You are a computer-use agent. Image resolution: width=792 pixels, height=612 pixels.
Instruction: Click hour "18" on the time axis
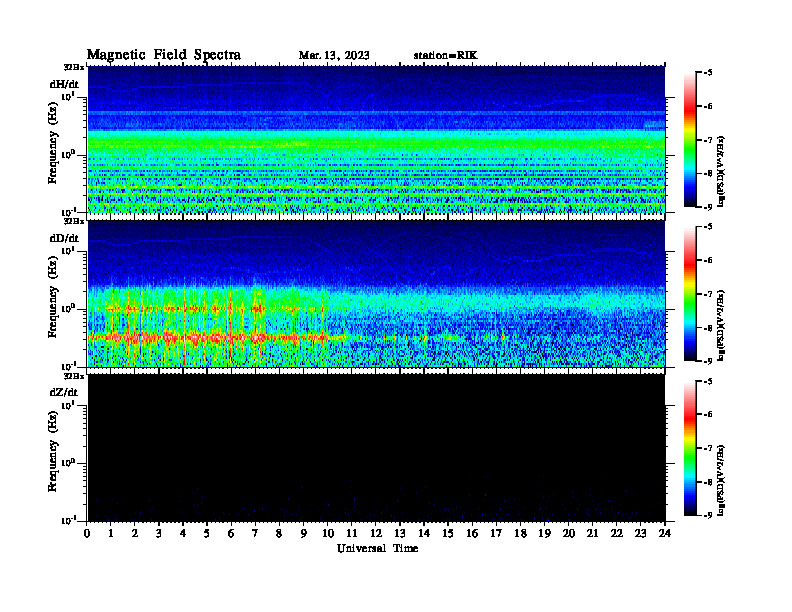(520, 533)
